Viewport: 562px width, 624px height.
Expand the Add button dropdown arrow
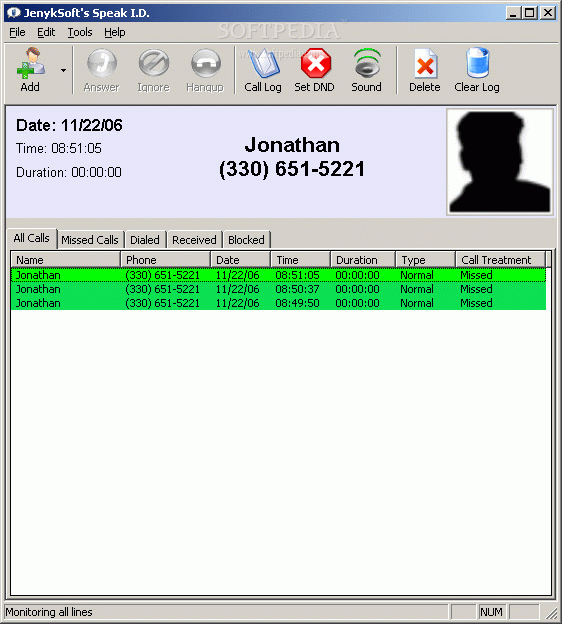[x=63, y=70]
